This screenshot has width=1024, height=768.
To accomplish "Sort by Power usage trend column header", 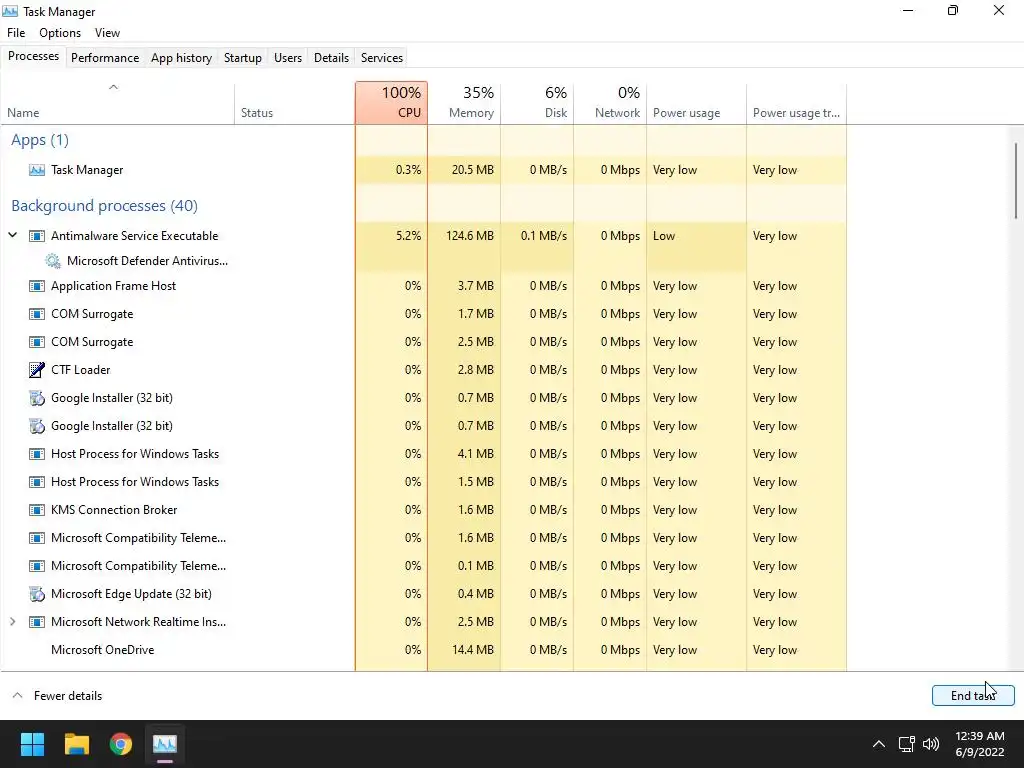I will [796, 103].
